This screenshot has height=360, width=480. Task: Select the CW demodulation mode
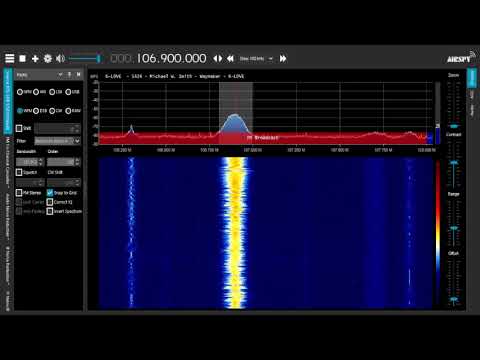pyautogui.click(x=56, y=111)
